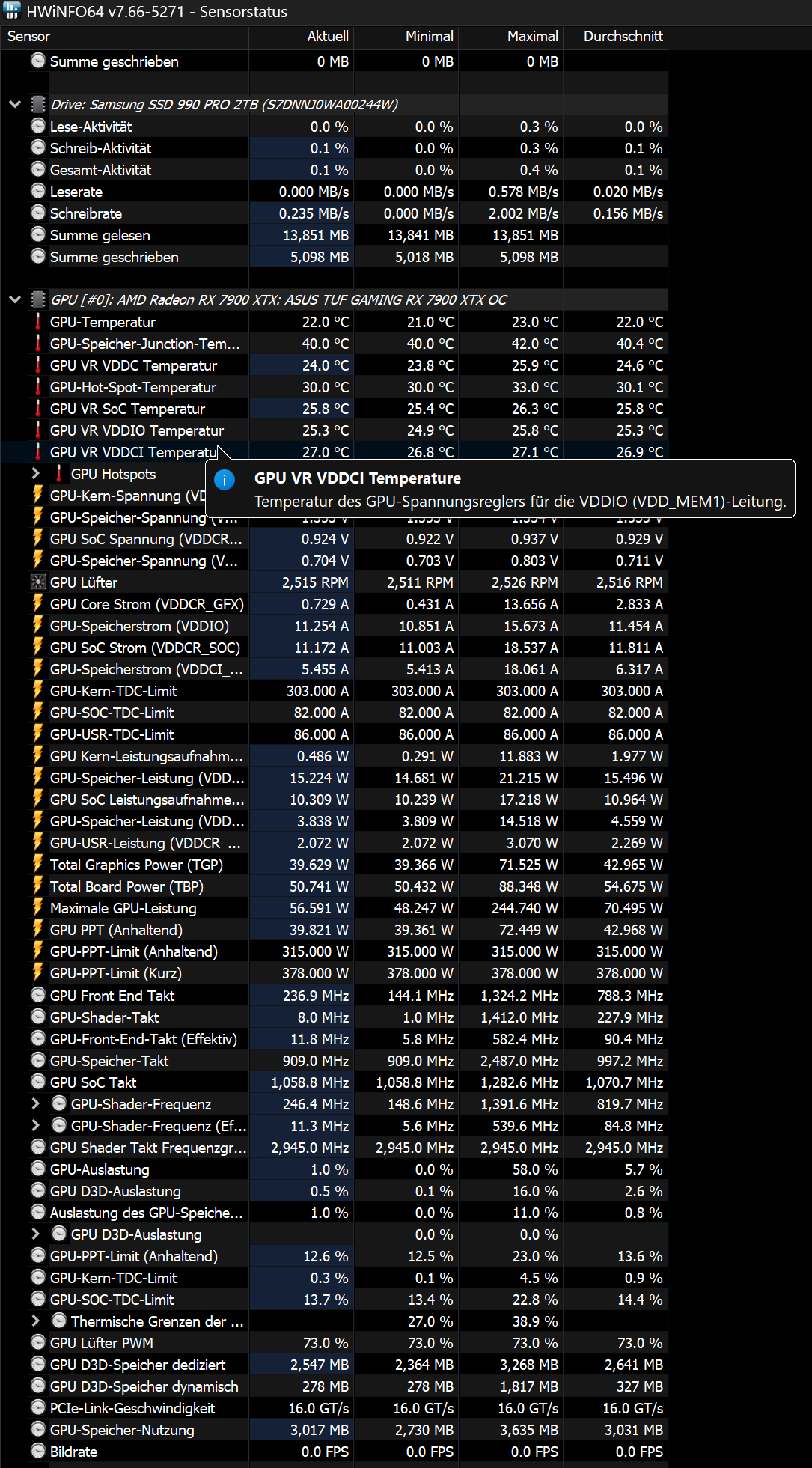Click lightning icon for GPU-Kern-TDC-Limit 303 A
Image resolution: width=812 pixels, height=1468 pixels.
click(x=38, y=690)
